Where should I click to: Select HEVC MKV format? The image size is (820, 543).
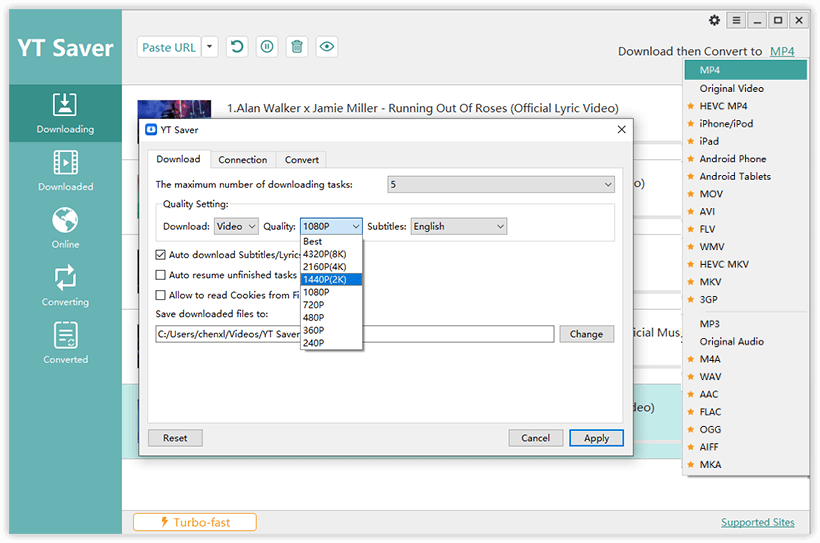[x=746, y=264]
